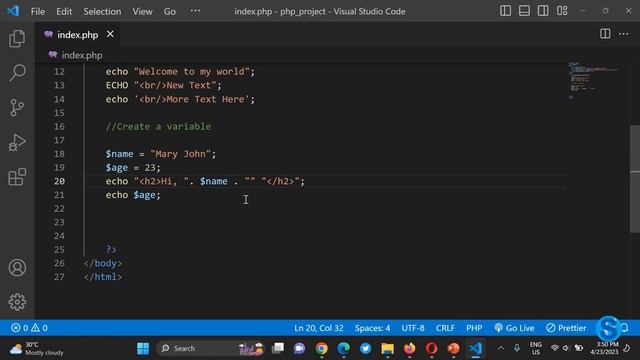Open the File menu
The height and width of the screenshot is (360, 640).
38,11
